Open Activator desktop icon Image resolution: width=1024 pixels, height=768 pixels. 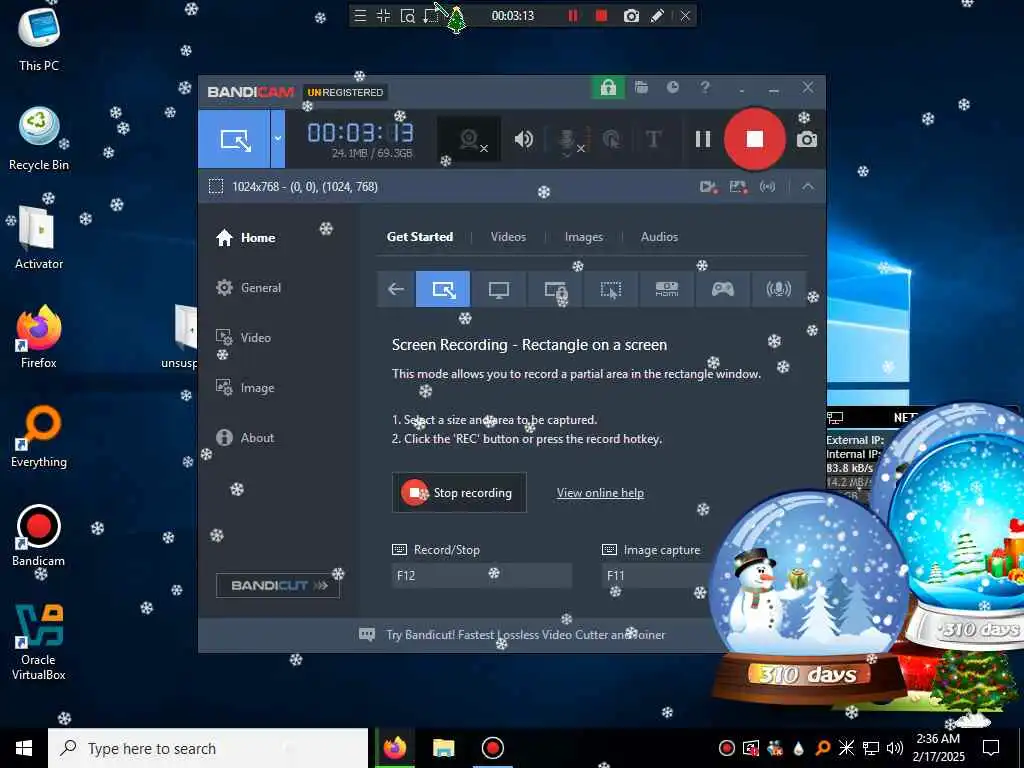pyautogui.click(x=39, y=238)
